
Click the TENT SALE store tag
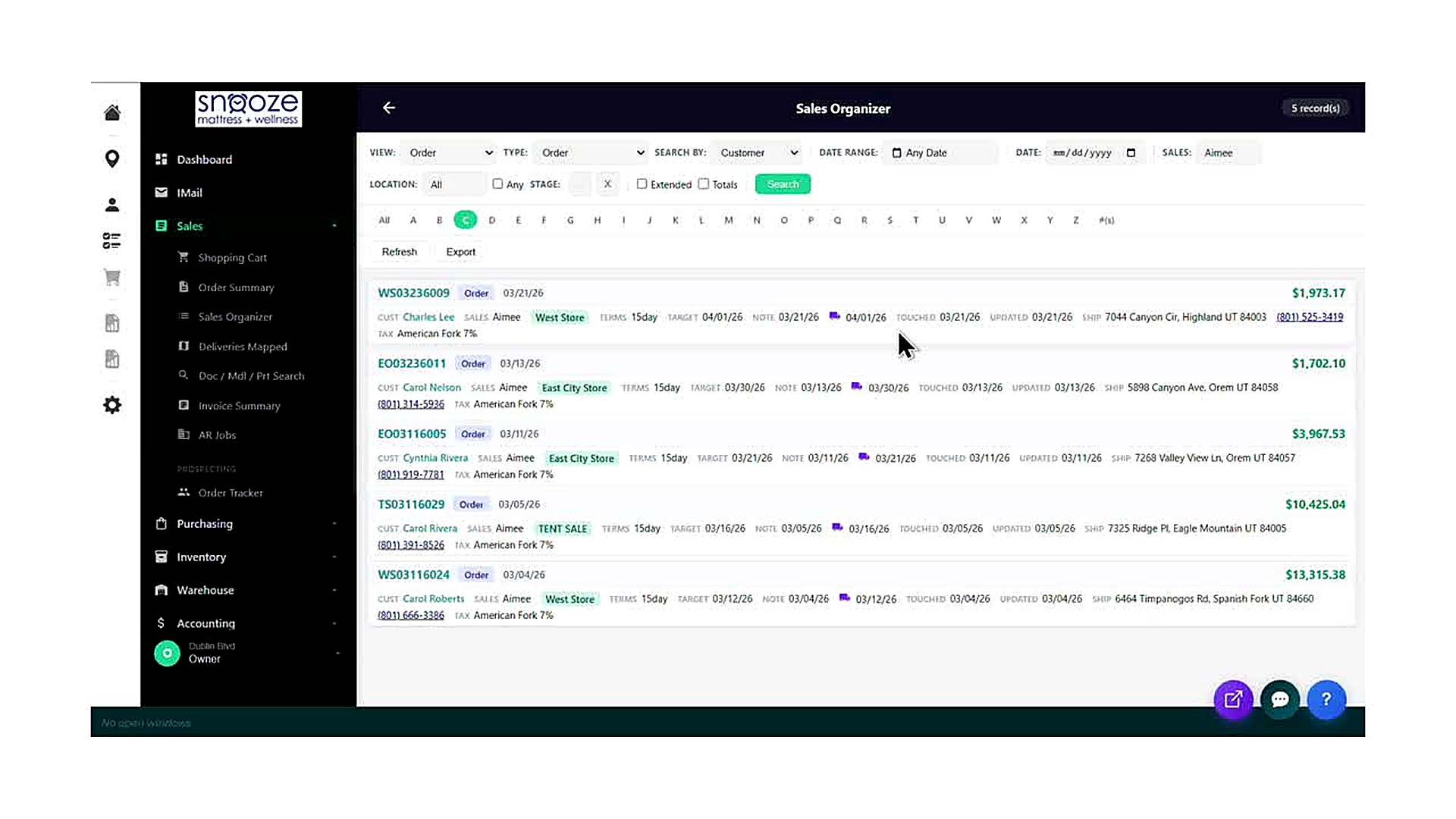(x=563, y=529)
